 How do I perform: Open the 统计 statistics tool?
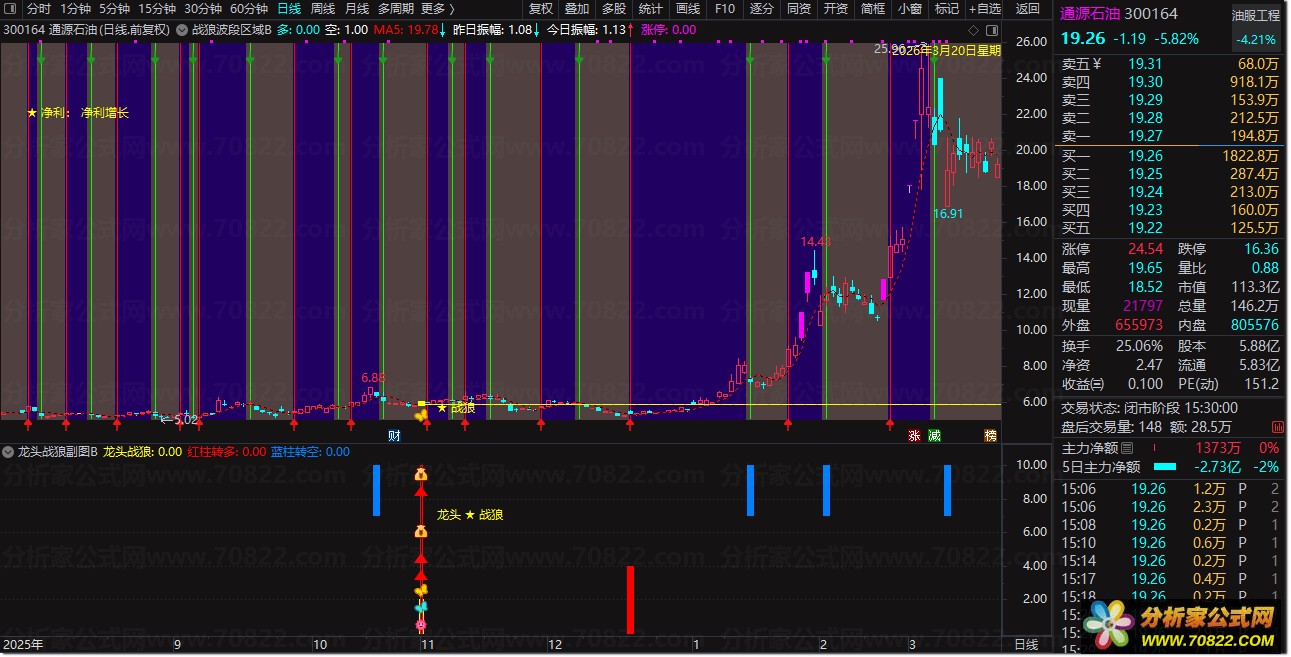[651, 9]
